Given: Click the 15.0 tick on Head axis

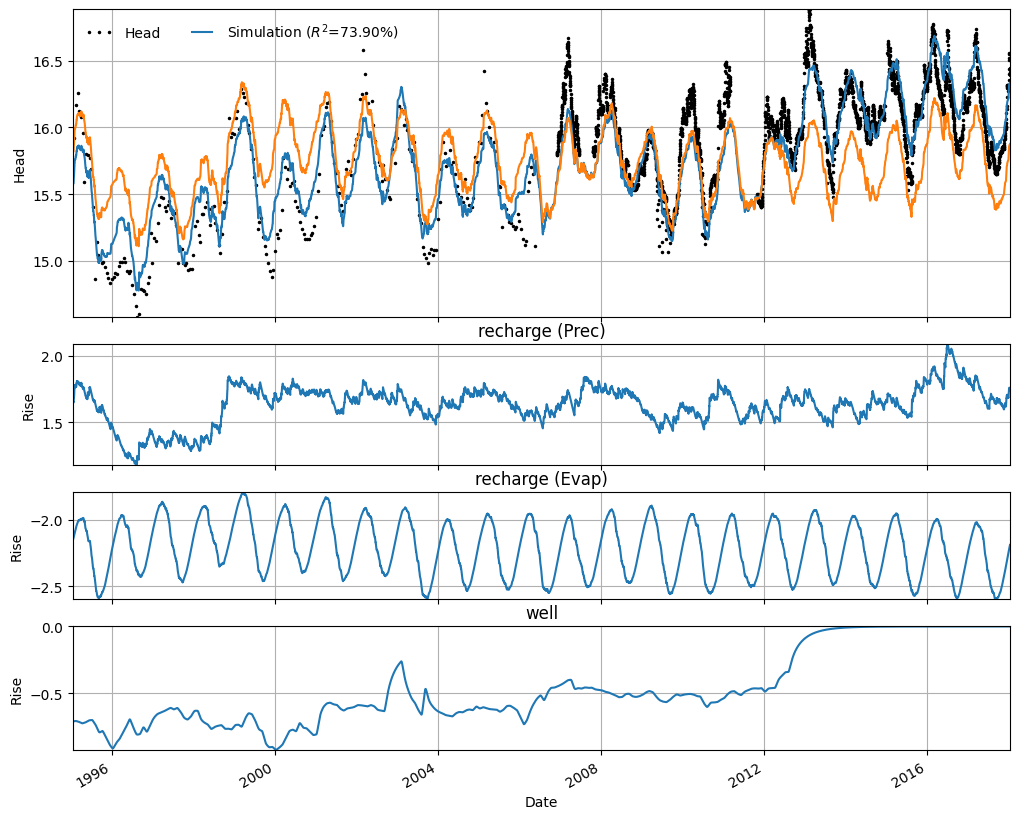Looking at the screenshot, I should pos(48,262).
